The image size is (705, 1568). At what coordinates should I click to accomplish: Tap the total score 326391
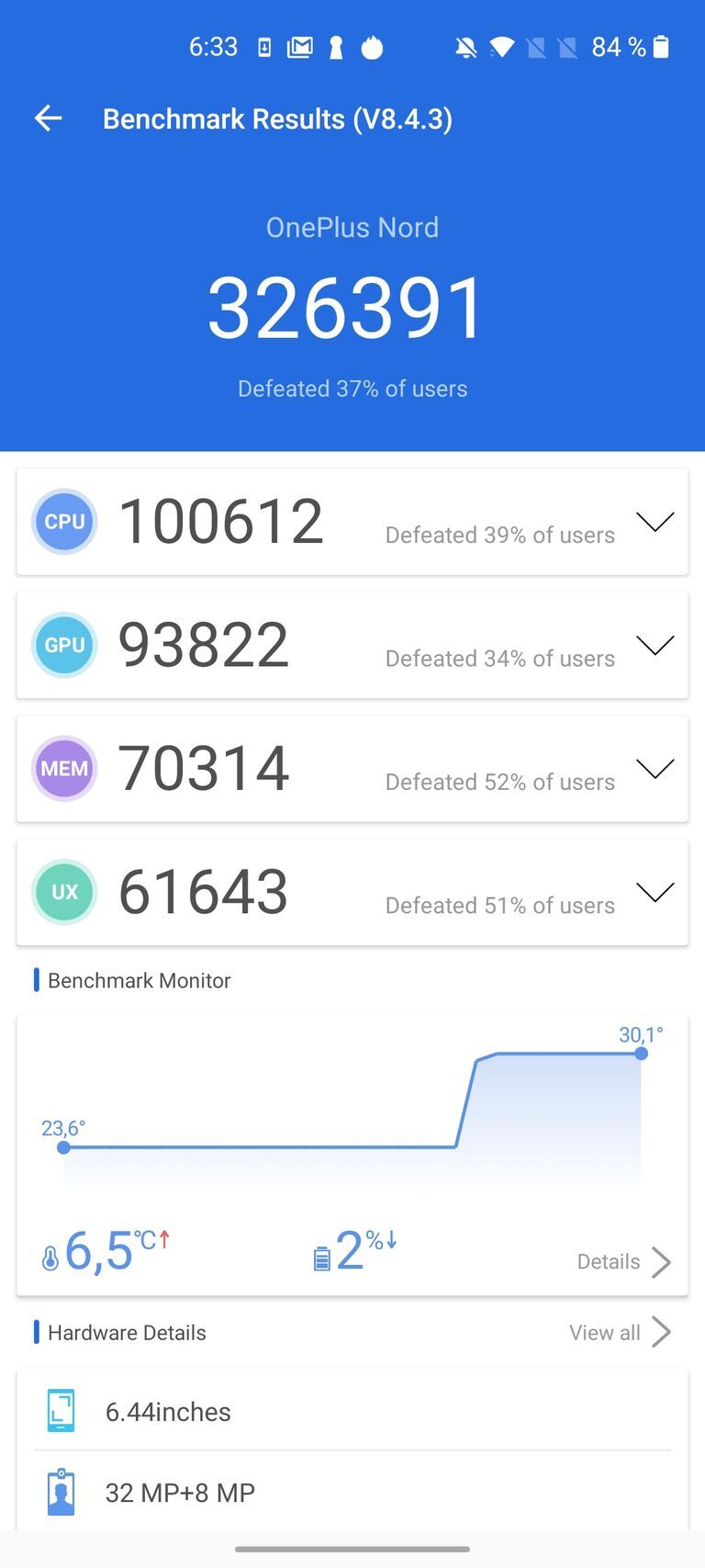pyautogui.click(x=347, y=308)
